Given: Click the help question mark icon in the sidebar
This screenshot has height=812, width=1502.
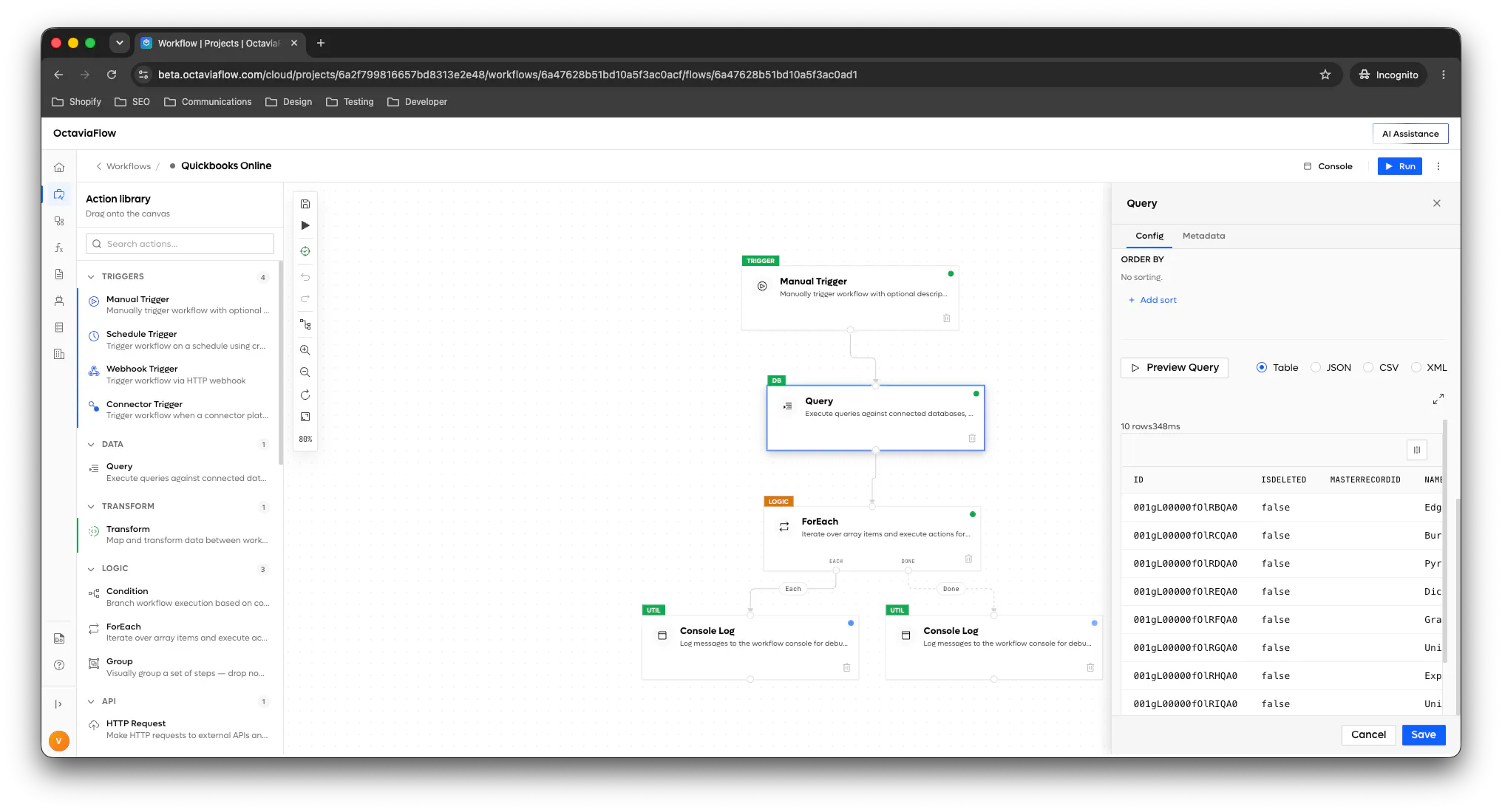Looking at the screenshot, I should click(x=59, y=665).
